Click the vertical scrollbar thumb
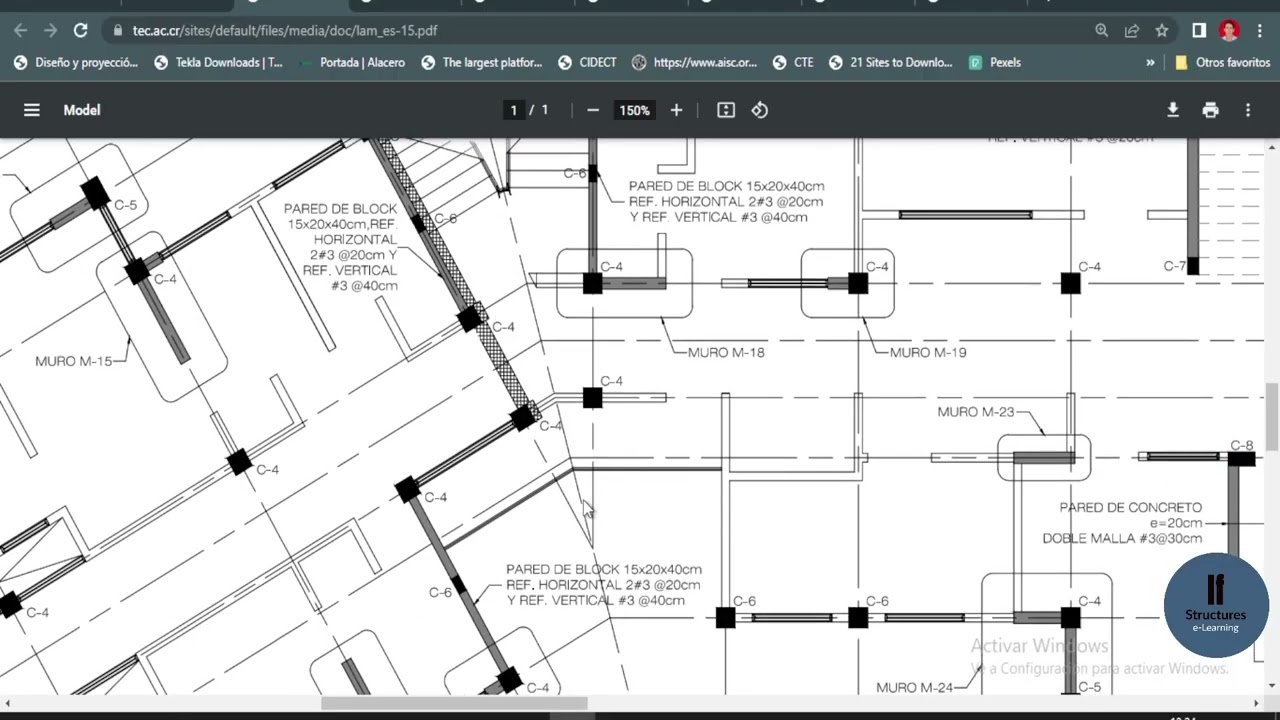The height and width of the screenshot is (720, 1280). [x=1272, y=415]
